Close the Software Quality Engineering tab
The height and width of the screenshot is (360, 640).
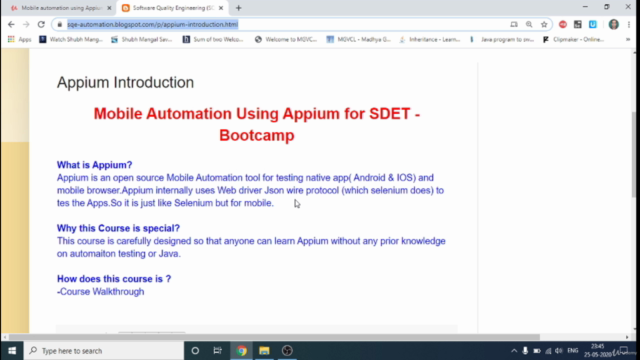click(x=221, y=8)
